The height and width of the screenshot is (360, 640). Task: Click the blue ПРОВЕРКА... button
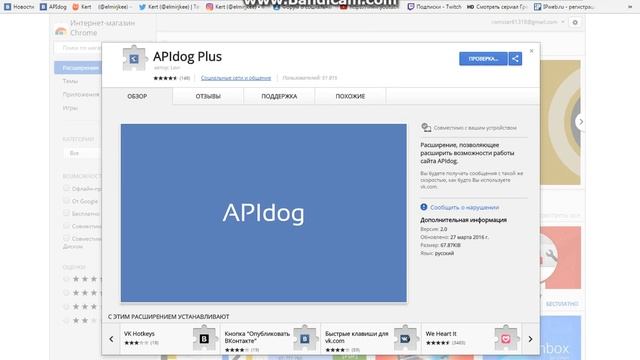tap(483, 59)
